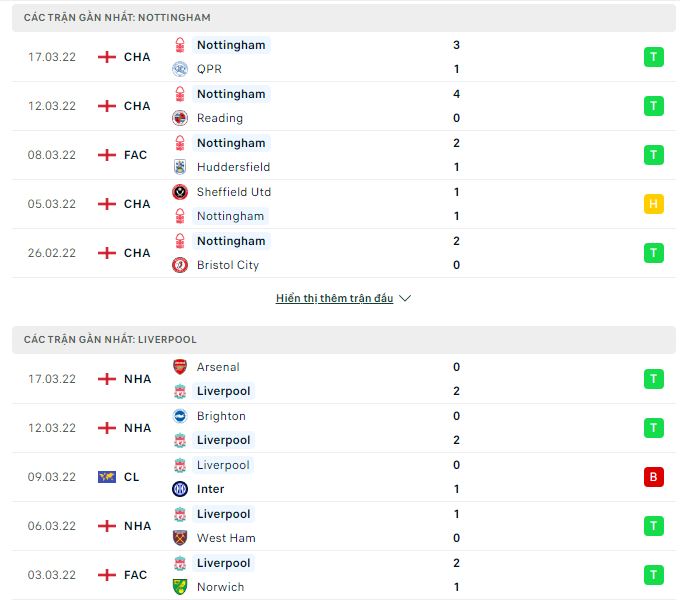Click the Champions League flag icon

(x=107, y=477)
